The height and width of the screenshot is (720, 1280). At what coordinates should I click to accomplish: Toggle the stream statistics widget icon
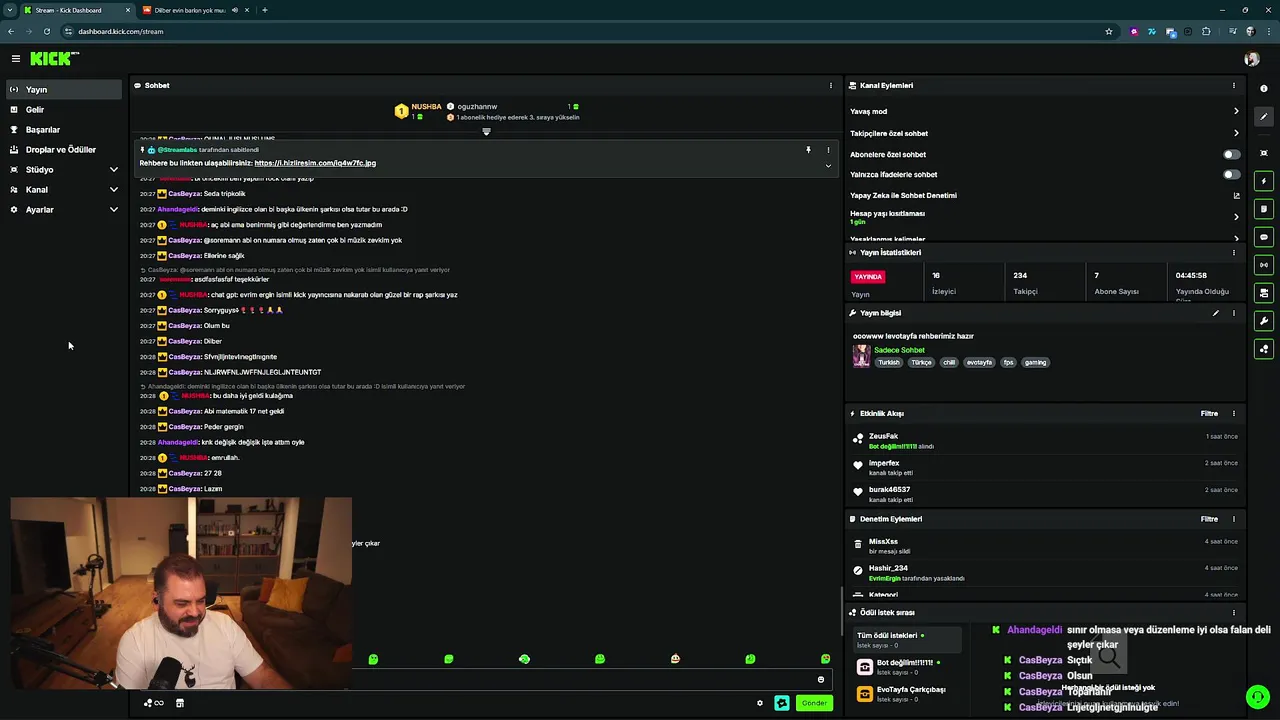pyautogui.click(x=1264, y=265)
